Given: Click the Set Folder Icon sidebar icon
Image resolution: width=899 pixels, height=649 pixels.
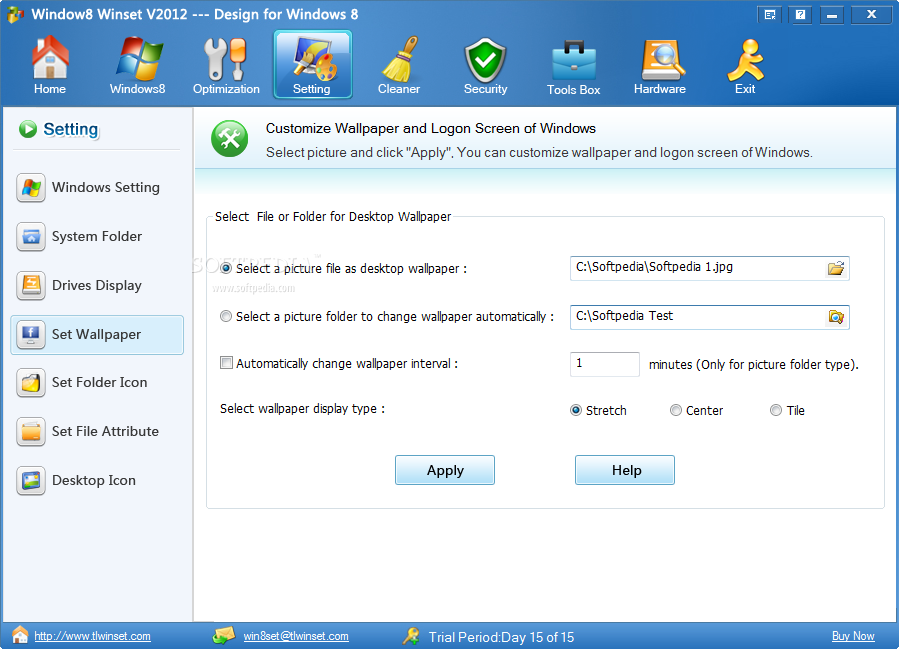Looking at the screenshot, I should (x=31, y=383).
